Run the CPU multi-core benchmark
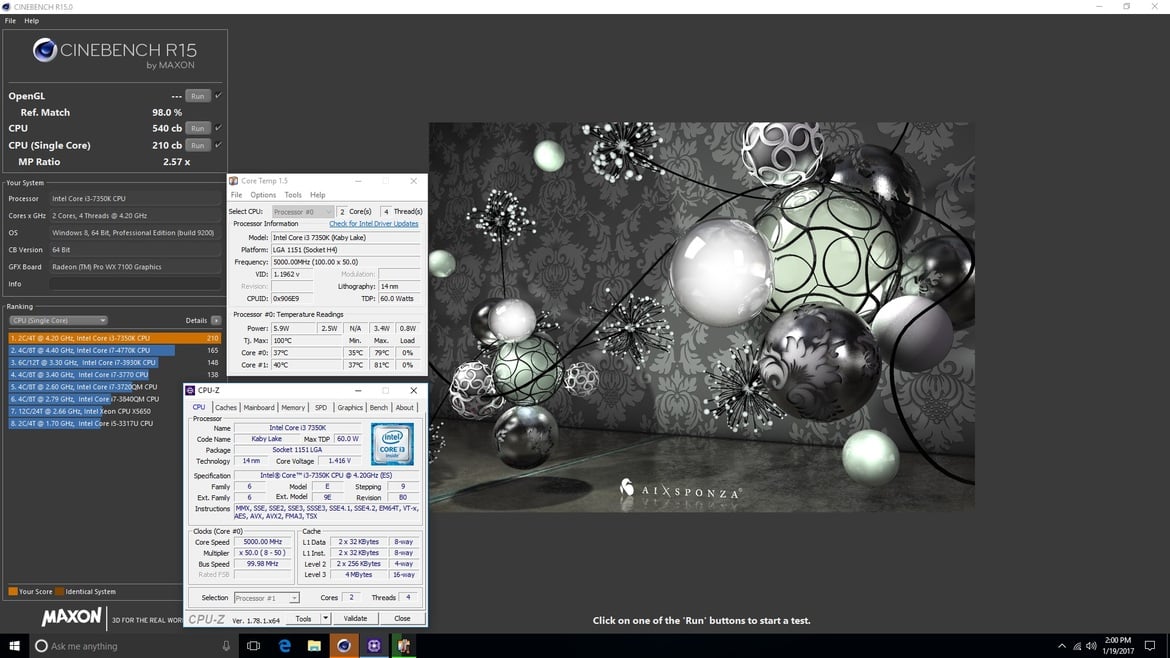The width and height of the screenshot is (1170, 658). (x=197, y=128)
